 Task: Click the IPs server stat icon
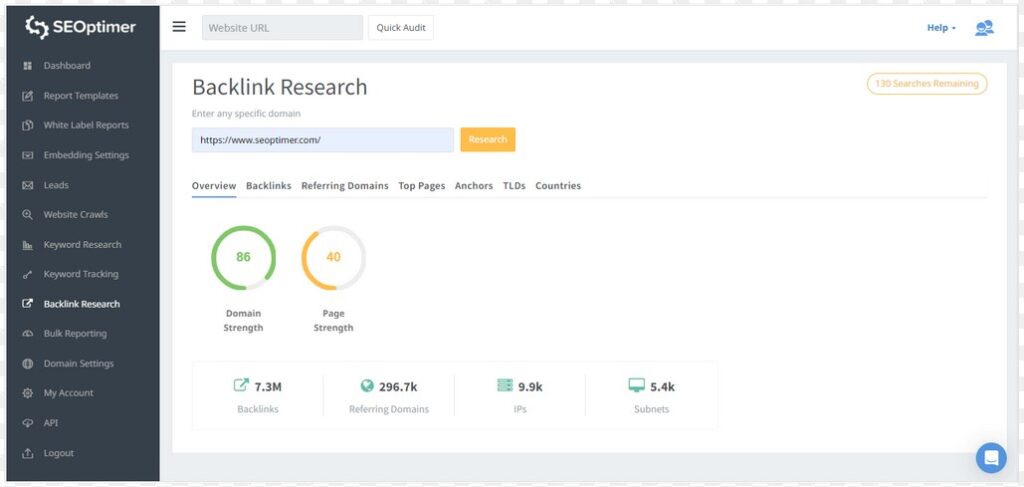[505, 386]
